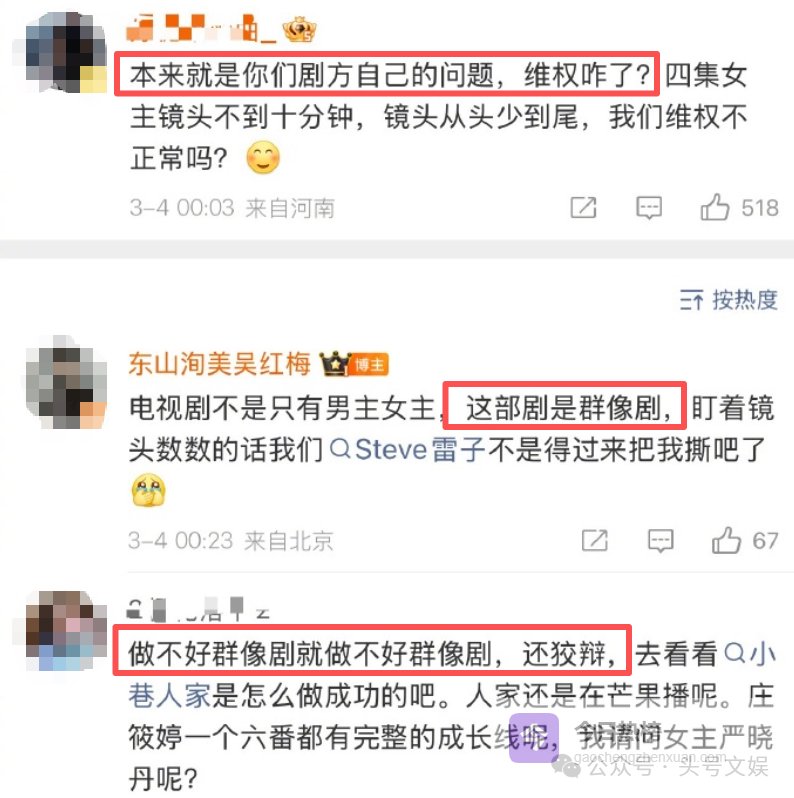Share the comment from Henan

point(583,208)
